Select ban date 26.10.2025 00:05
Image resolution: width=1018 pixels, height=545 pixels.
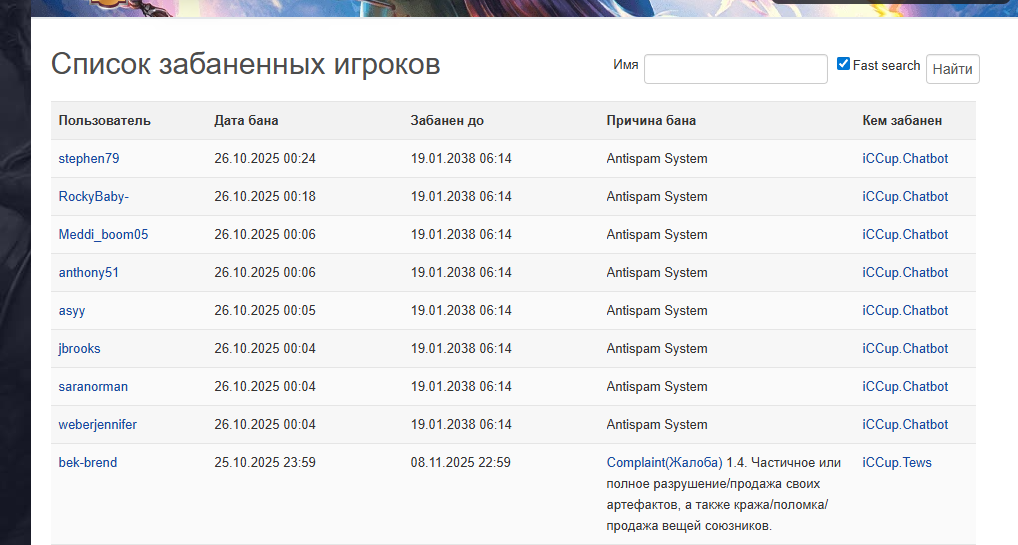[x=265, y=311]
